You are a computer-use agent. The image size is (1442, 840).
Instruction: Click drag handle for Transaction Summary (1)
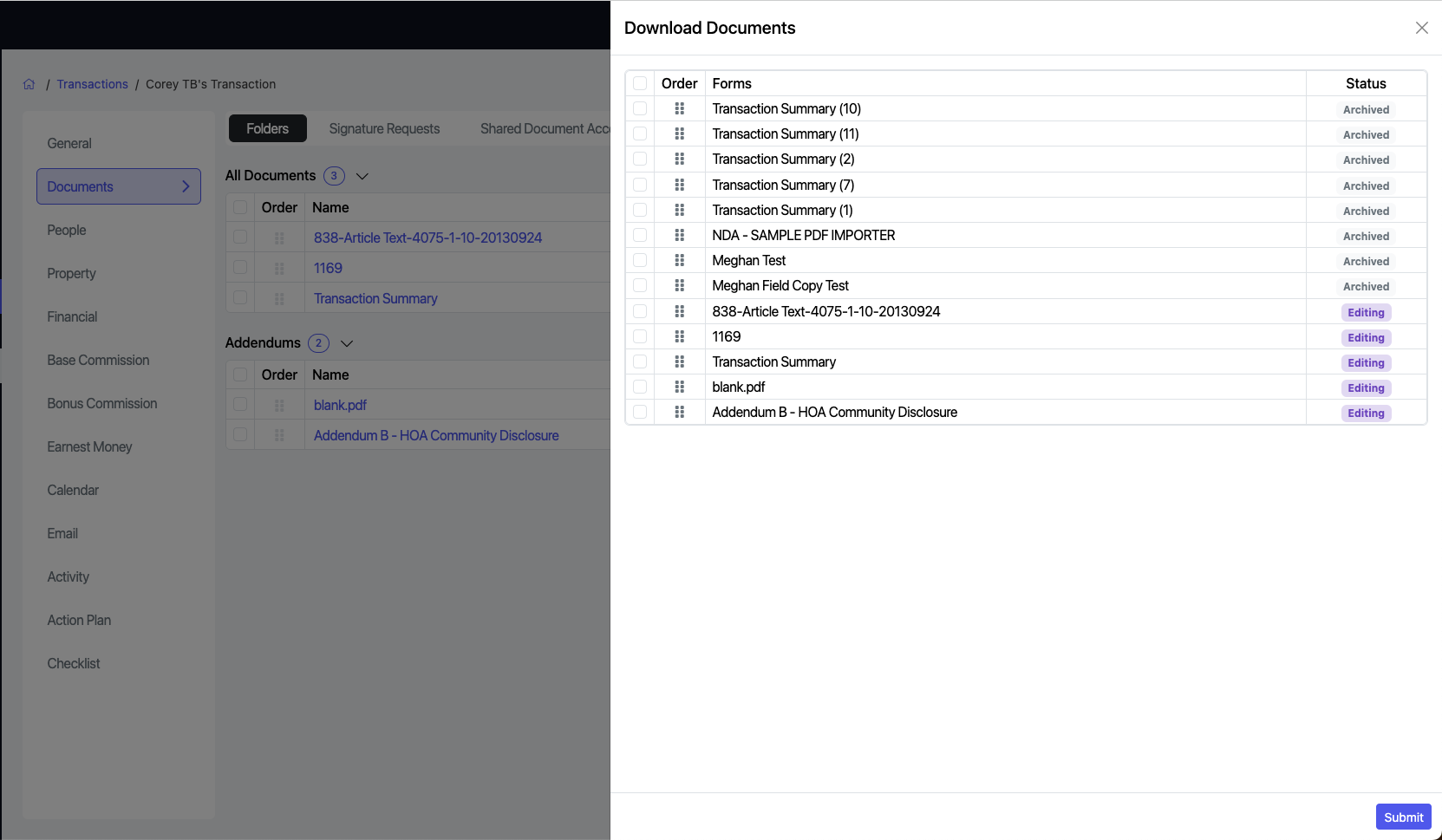[680, 210]
